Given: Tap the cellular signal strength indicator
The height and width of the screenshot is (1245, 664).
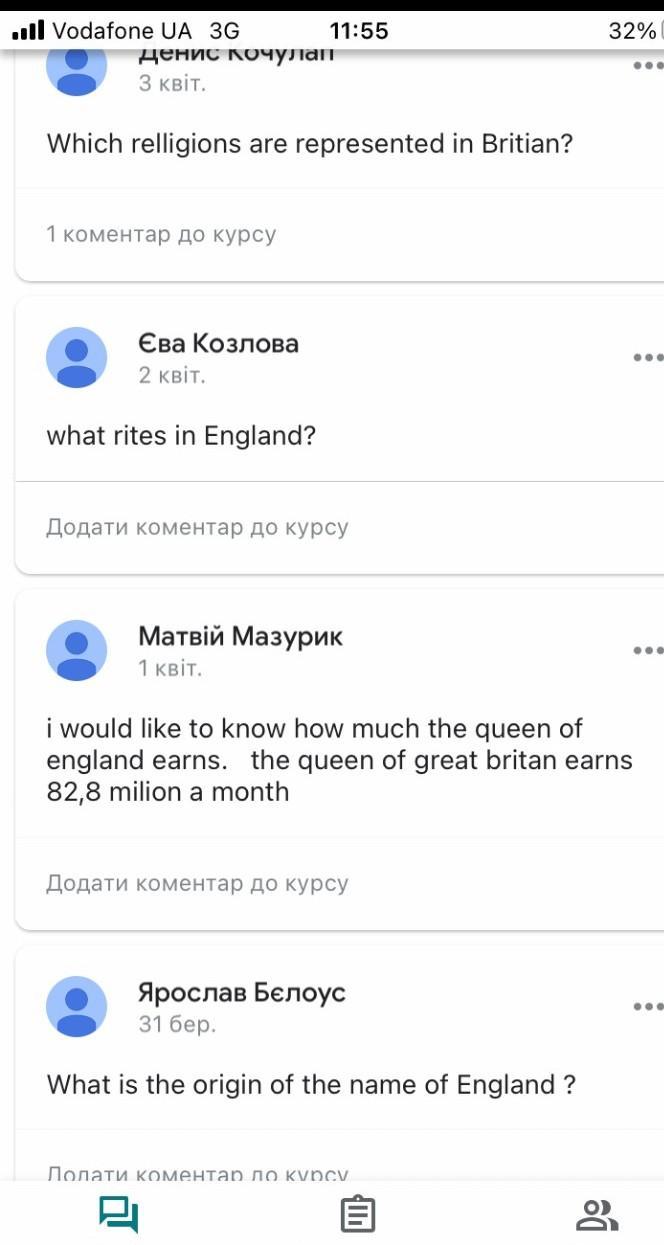Looking at the screenshot, I should tap(28, 31).
